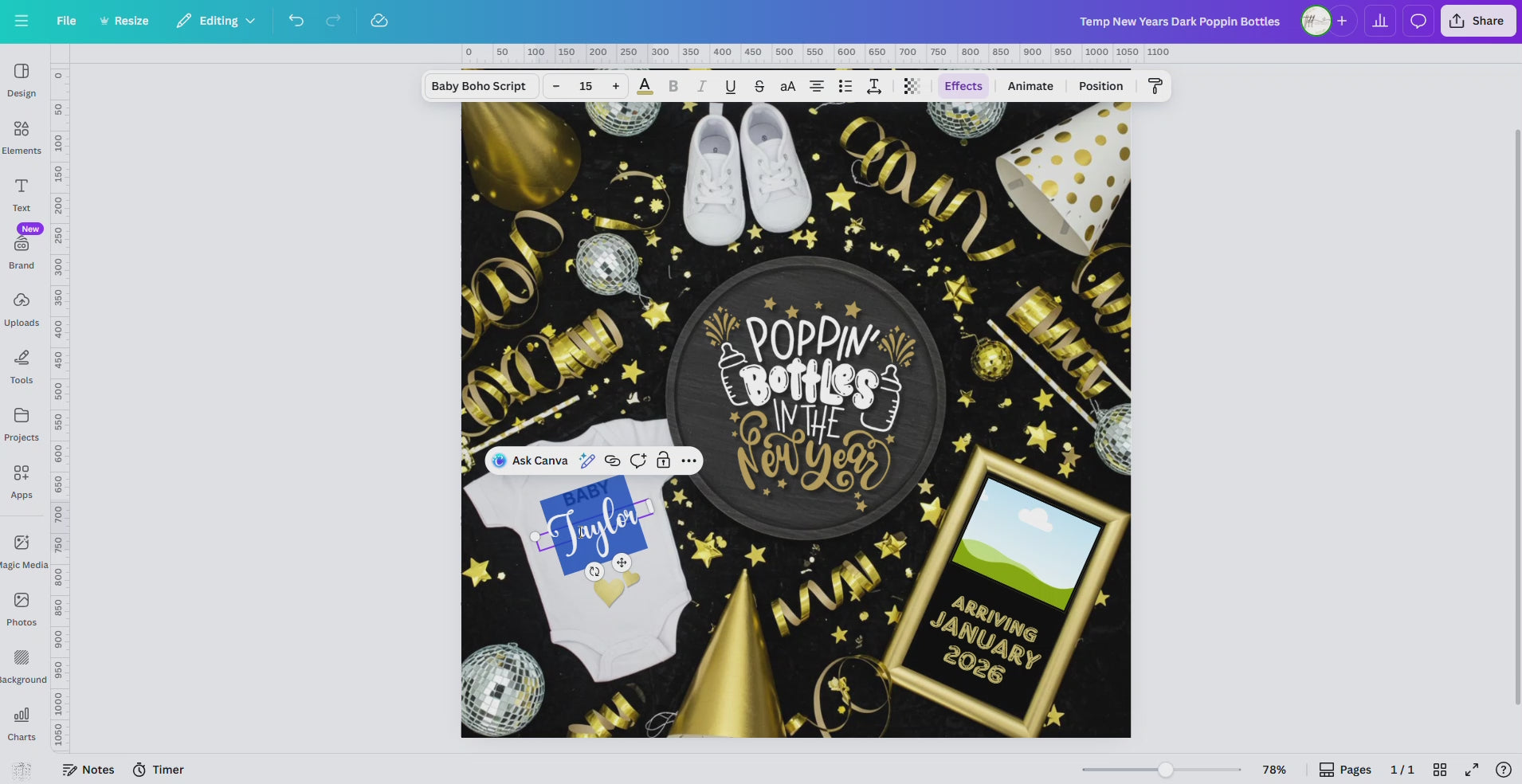The image size is (1522, 784).
Task: Toggle italic formatting
Action: pos(701,86)
